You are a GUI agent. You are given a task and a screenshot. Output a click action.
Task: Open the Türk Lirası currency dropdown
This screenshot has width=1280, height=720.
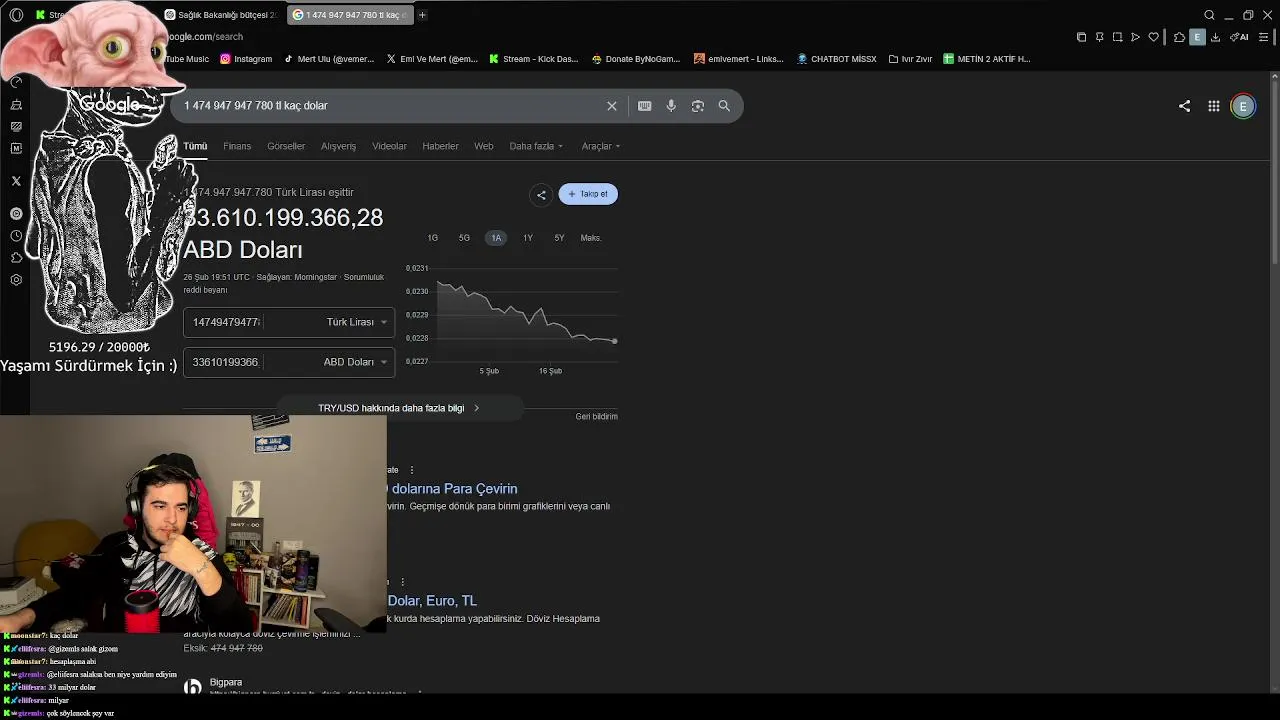point(356,322)
